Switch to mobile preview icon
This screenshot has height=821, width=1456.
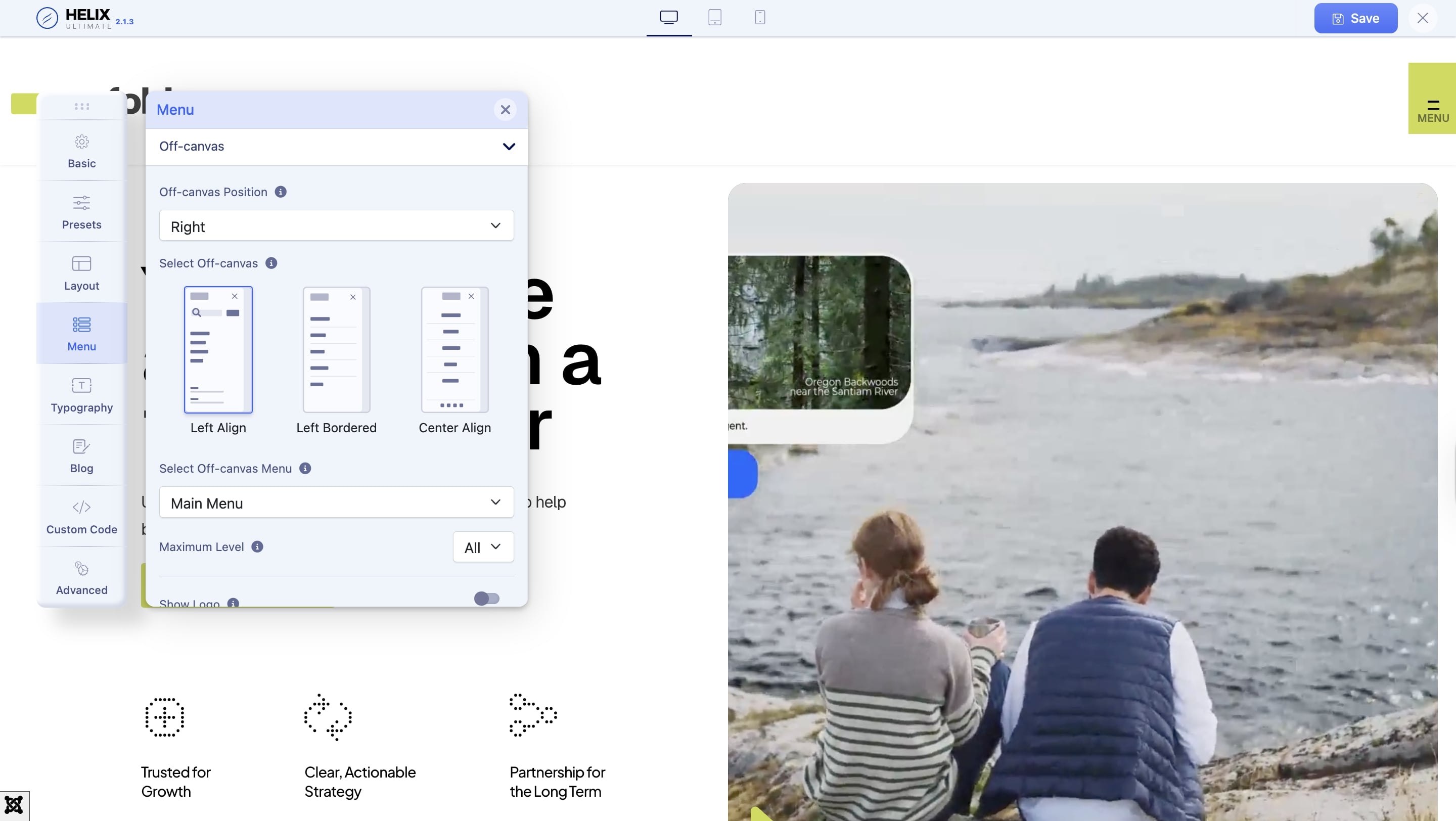click(760, 18)
